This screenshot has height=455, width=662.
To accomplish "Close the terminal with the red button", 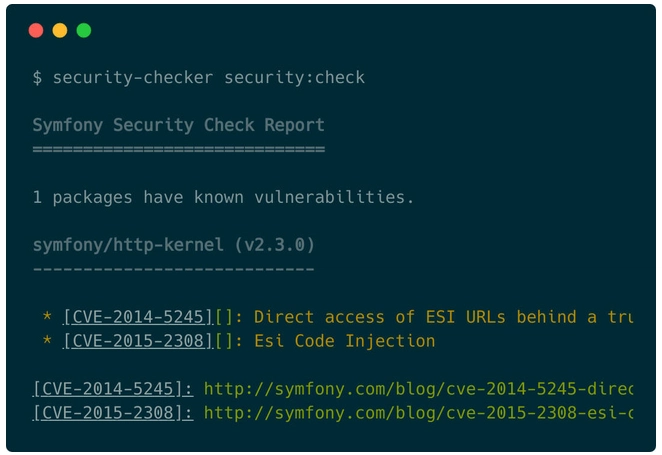I will pyautogui.click(x=36, y=30).
